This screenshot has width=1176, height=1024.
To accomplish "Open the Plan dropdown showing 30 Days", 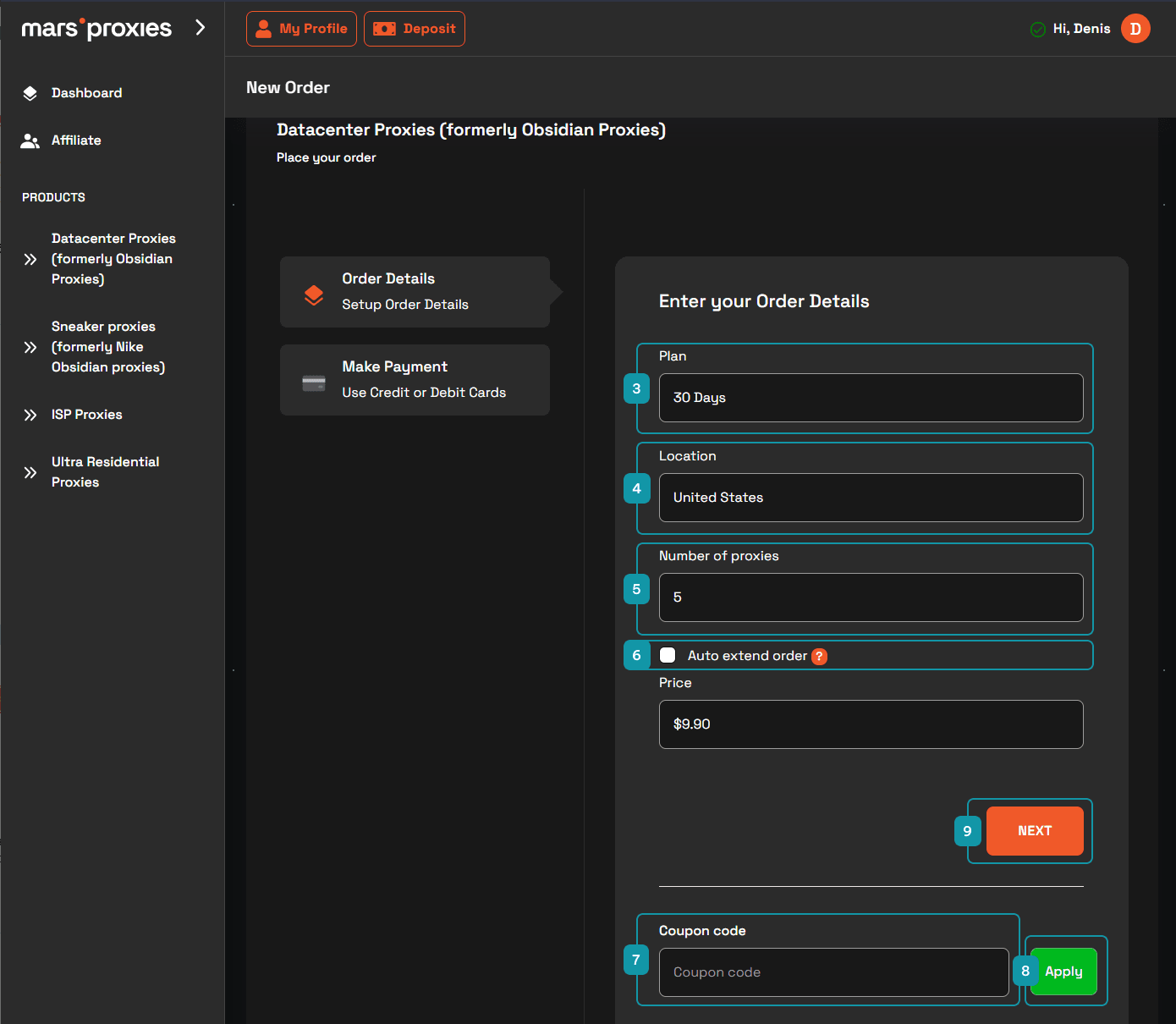I will (871, 398).
